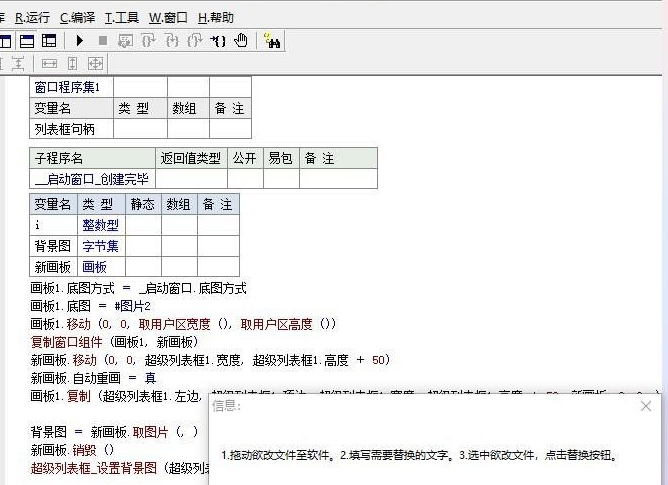Click the 背景图 = 新画板.取图片 line
The width and height of the screenshot is (668, 485).
click(114, 432)
